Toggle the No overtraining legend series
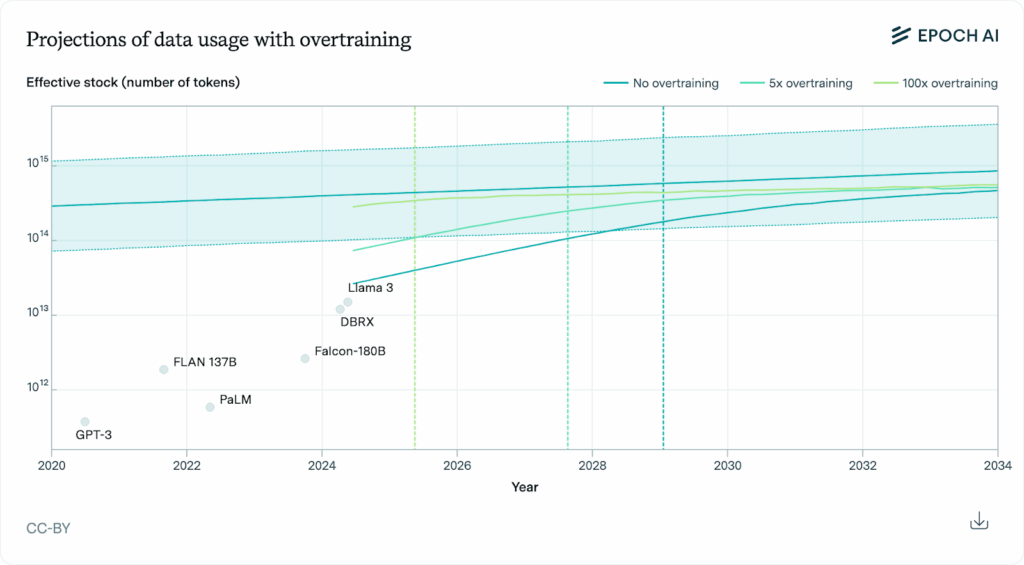The height and width of the screenshot is (565, 1024). 662,83
